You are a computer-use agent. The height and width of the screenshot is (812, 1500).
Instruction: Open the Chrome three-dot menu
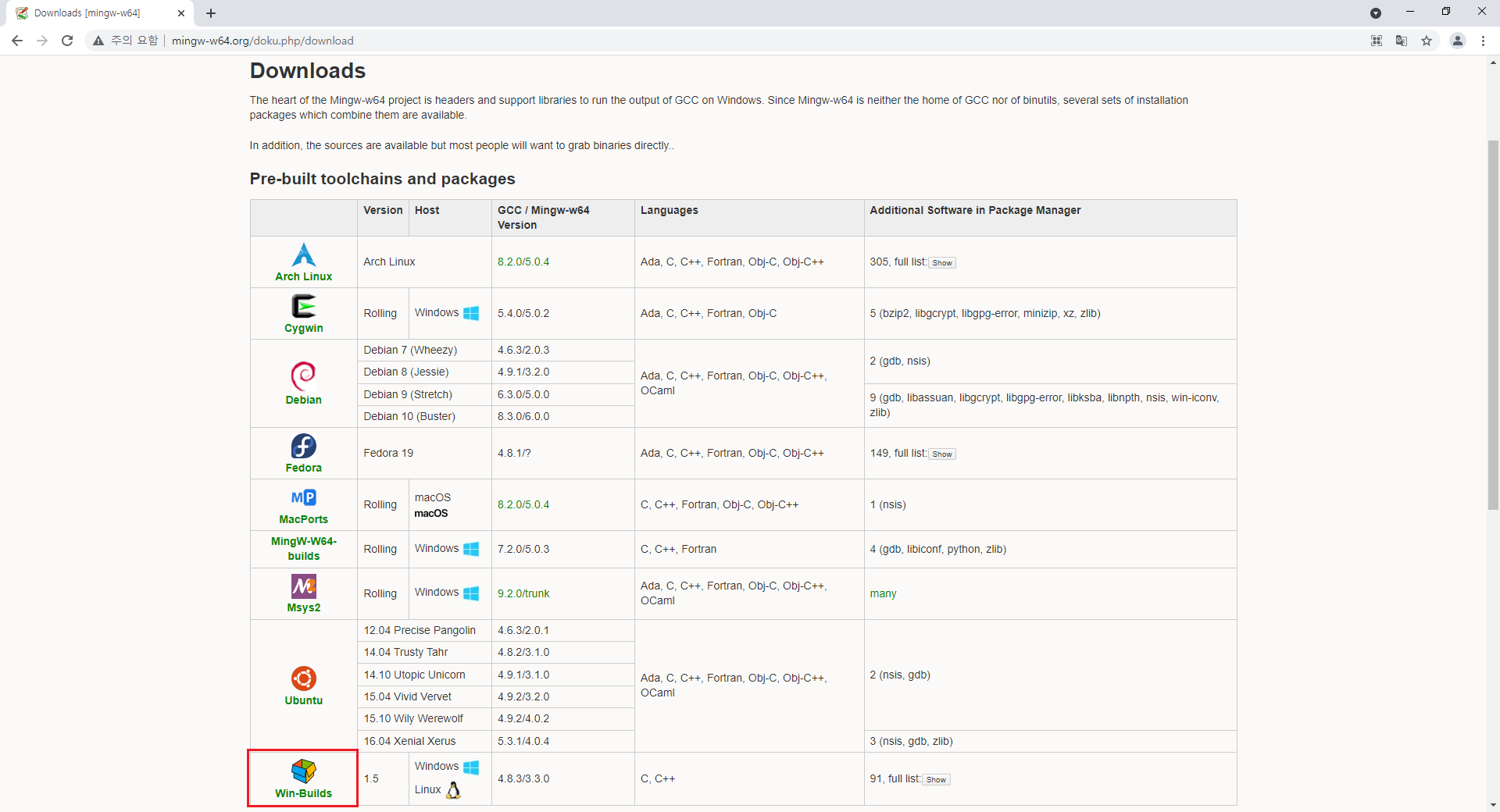pos(1483,41)
